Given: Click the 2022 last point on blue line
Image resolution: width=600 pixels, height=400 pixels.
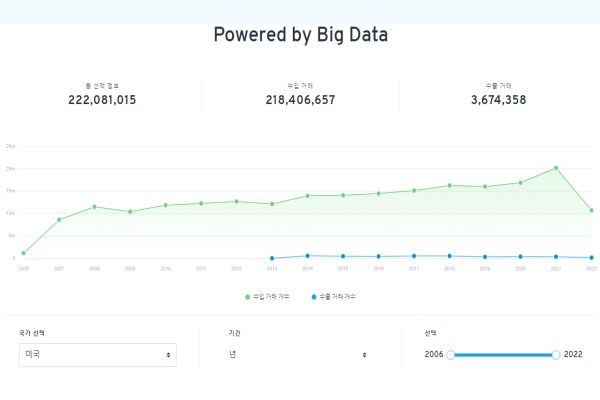Looking at the screenshot, I should [x=592, y=258].
